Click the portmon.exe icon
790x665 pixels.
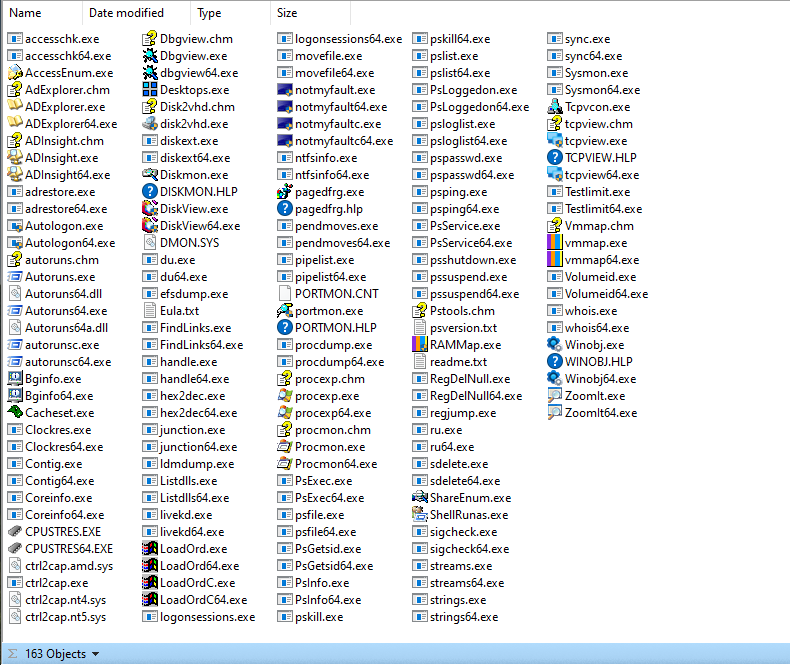(285, 311)
